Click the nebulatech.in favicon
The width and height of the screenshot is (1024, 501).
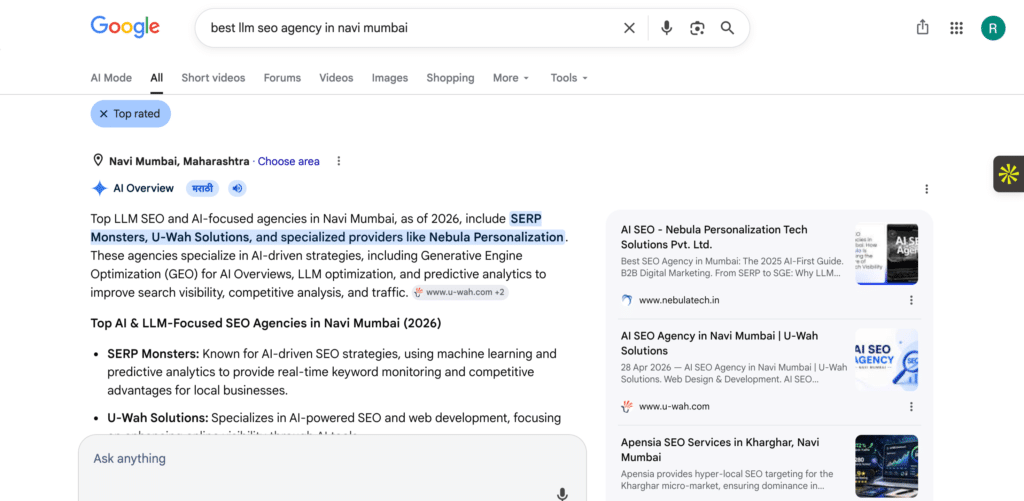627,300
